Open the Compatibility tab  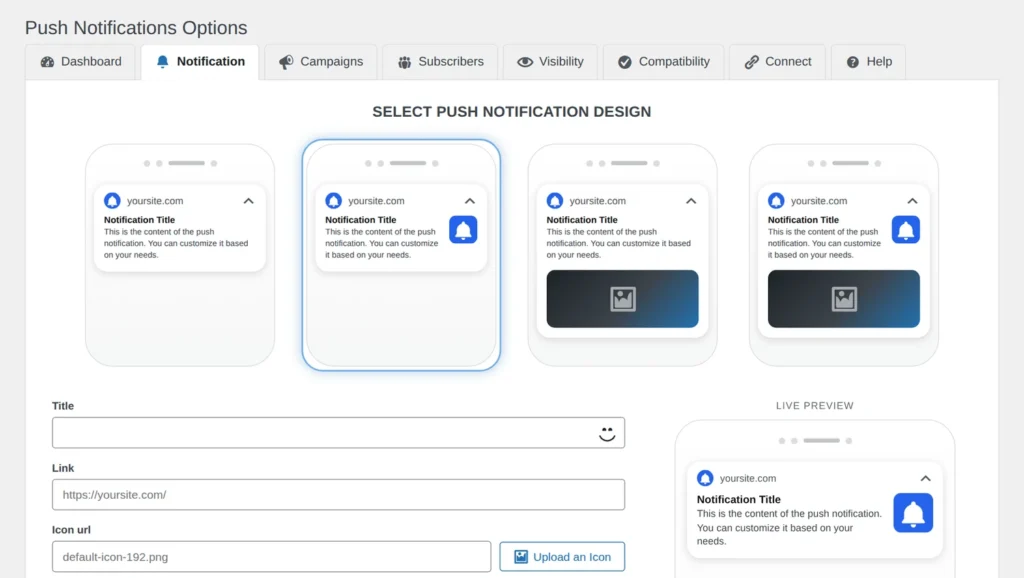(664, 61)
